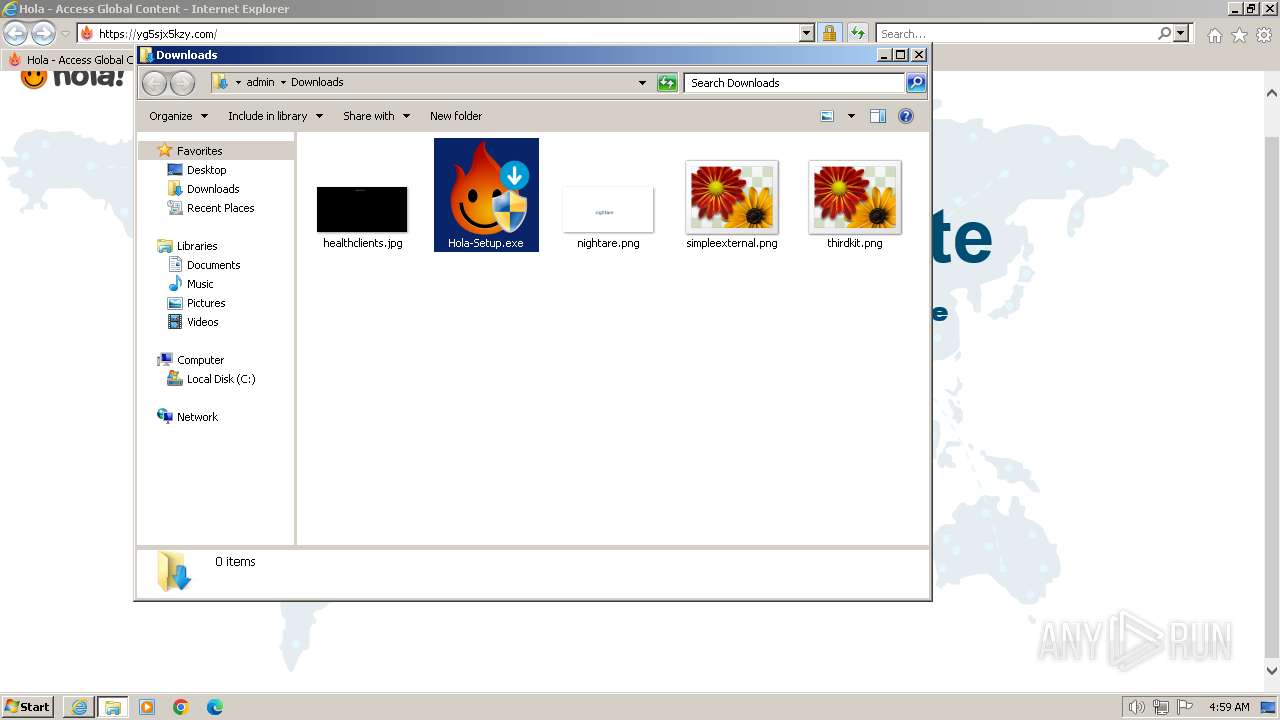
Task: Click taskbar clock 4:59 AM
Action: click(x=1229, y=707)
